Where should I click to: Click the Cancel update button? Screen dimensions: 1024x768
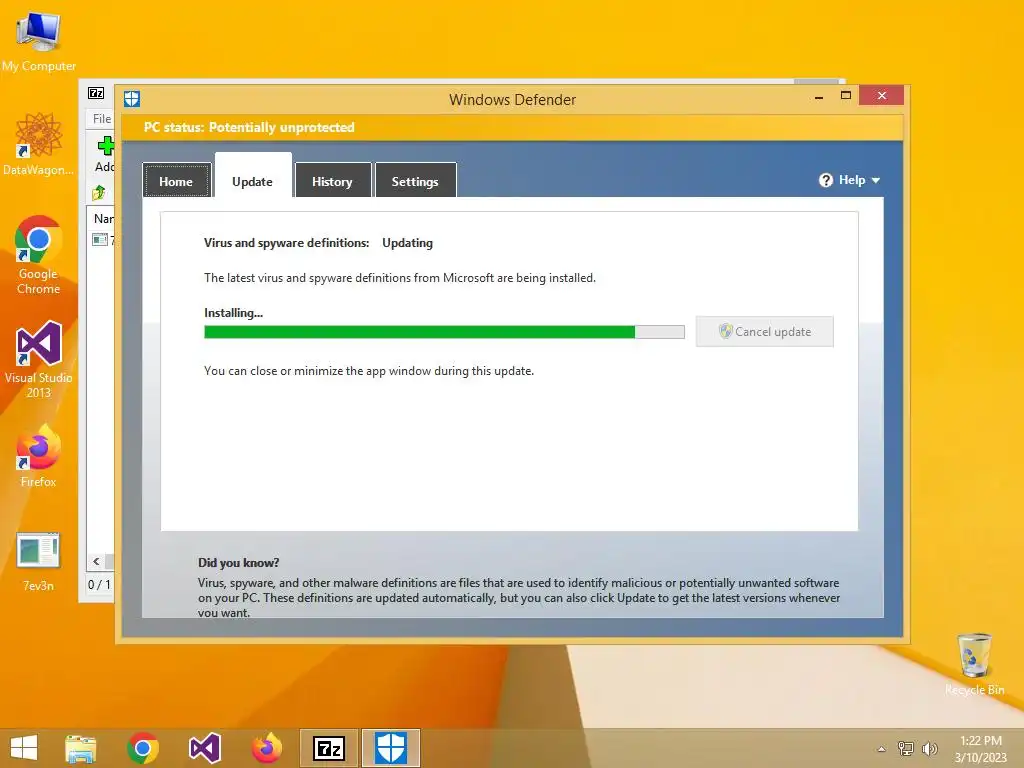(x=765, y=331)
